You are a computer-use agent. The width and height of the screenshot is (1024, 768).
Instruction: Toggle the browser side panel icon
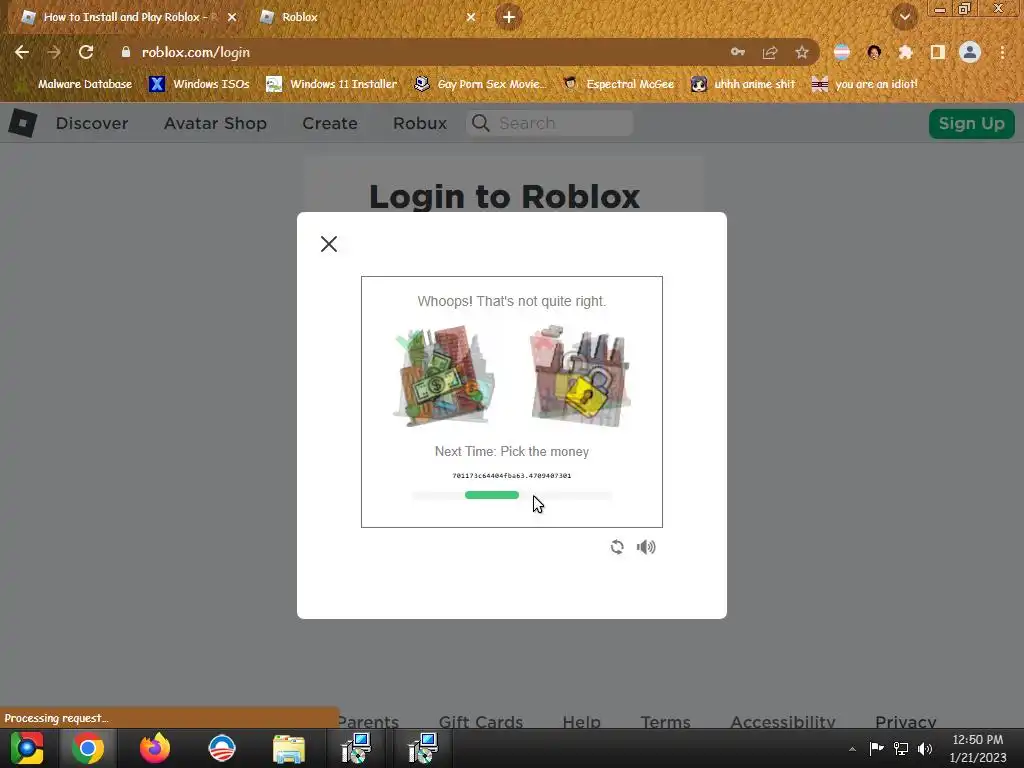click(938, 52)
